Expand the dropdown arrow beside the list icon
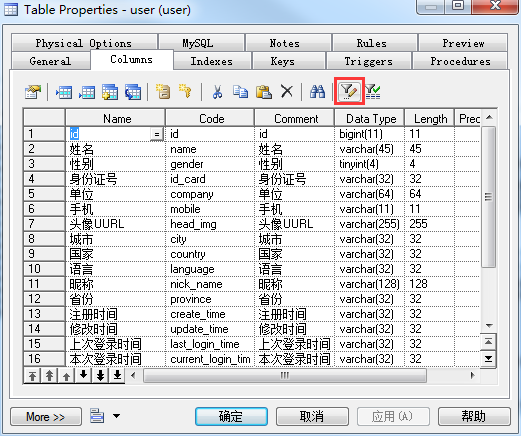Image resolution: width=521 pixels, height=436 pixels. click(x=116, y=416)
